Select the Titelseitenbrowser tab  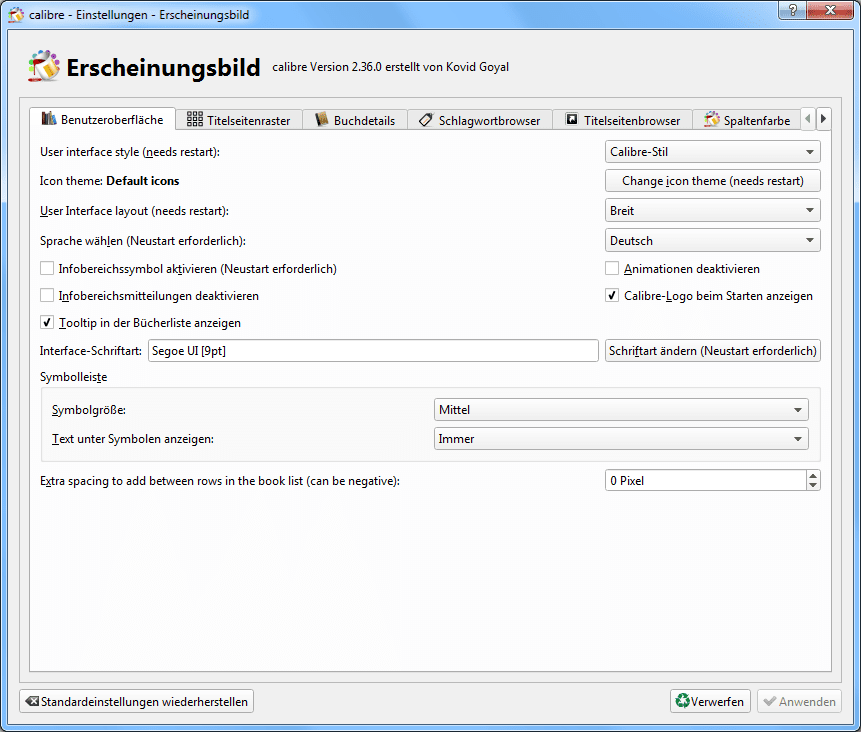coord(622,120)
